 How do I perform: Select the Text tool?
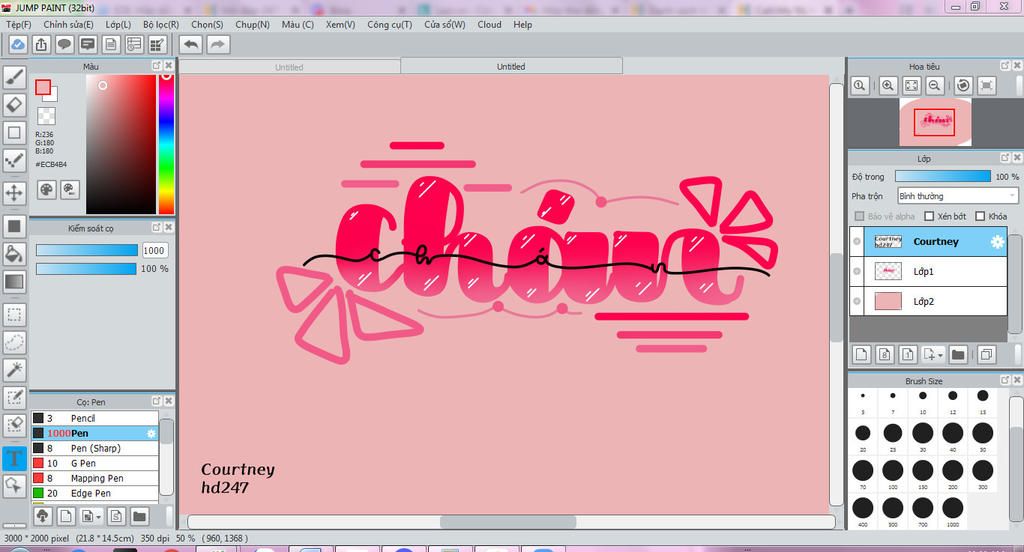point(14,458)
